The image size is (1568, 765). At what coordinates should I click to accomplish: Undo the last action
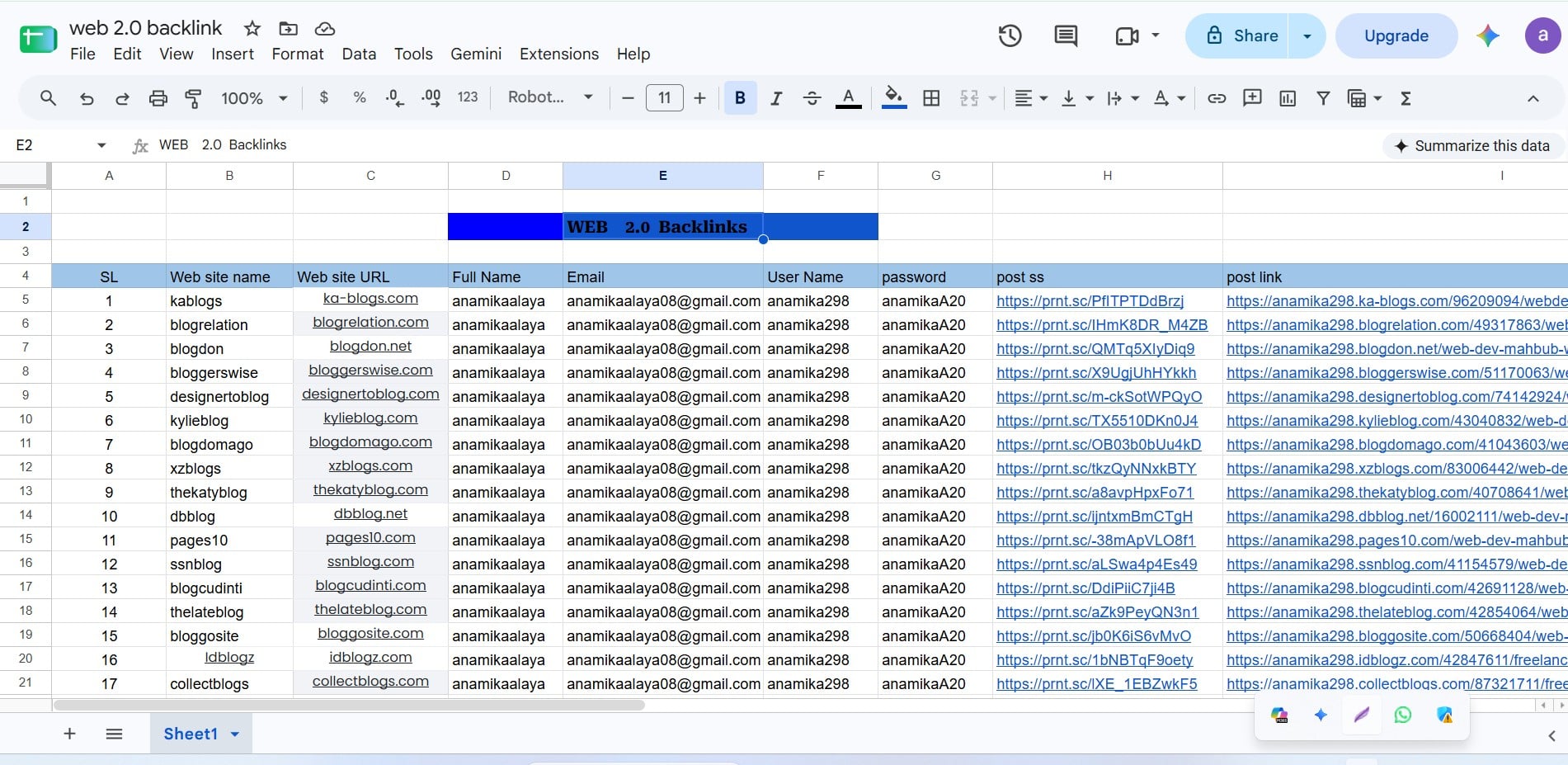(x=86, y=98)
